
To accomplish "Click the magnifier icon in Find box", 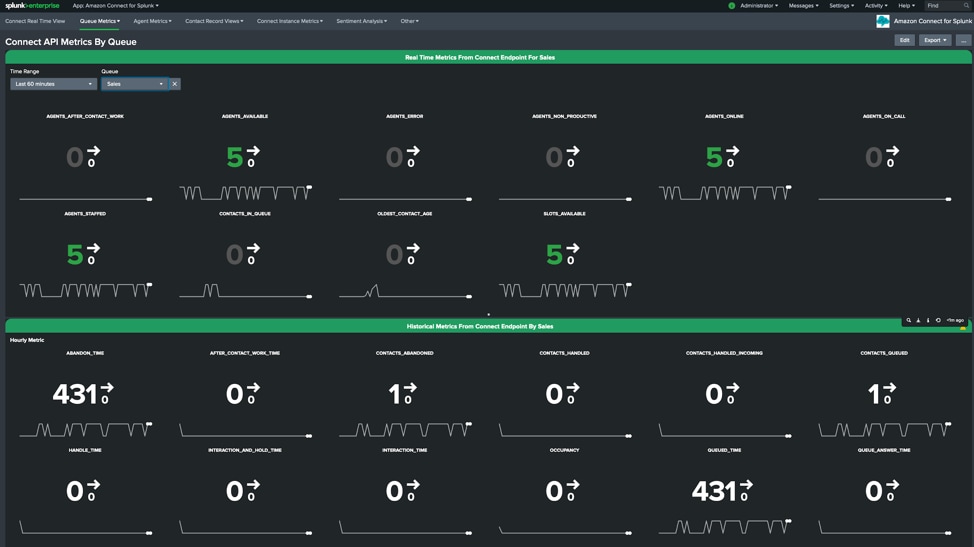I will click(966, 6).
